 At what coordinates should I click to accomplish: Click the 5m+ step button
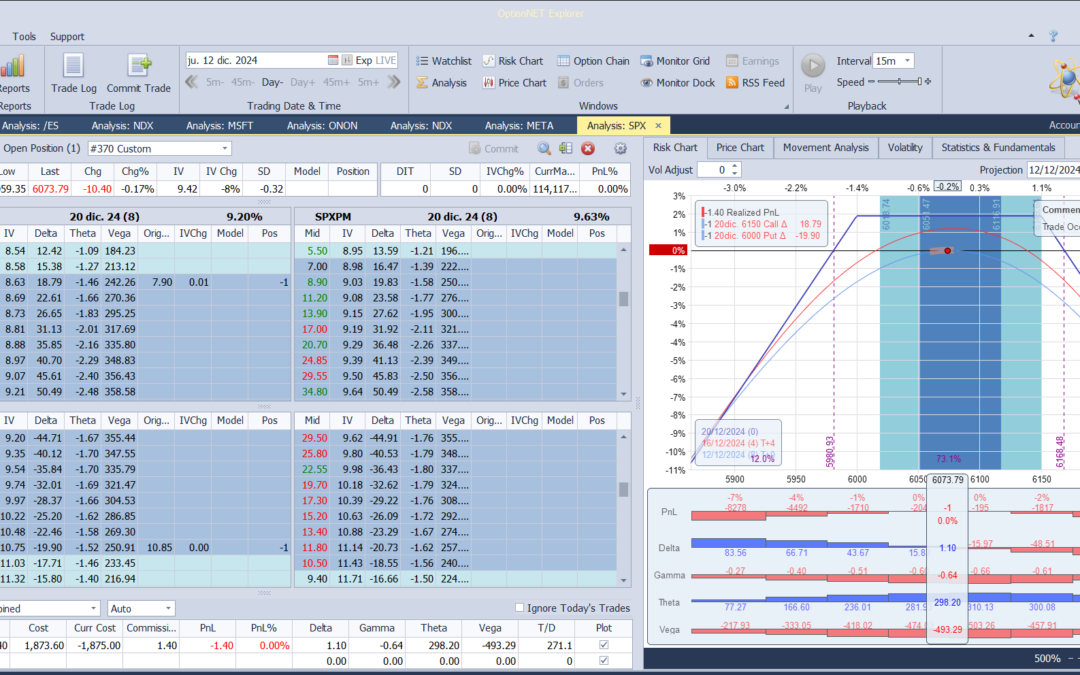click(x=368, y=82)
